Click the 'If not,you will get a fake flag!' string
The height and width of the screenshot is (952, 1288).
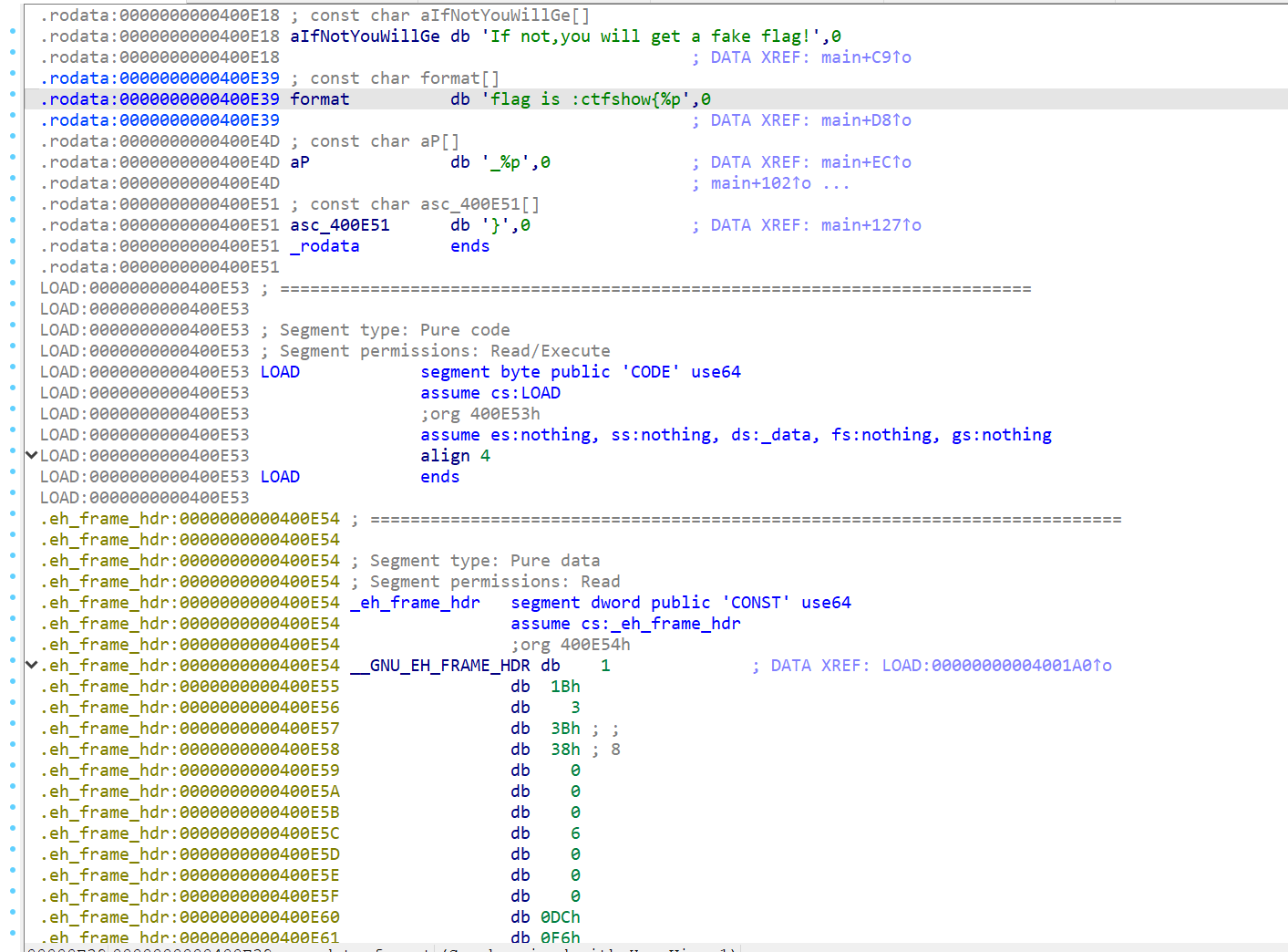pos(652,36)
